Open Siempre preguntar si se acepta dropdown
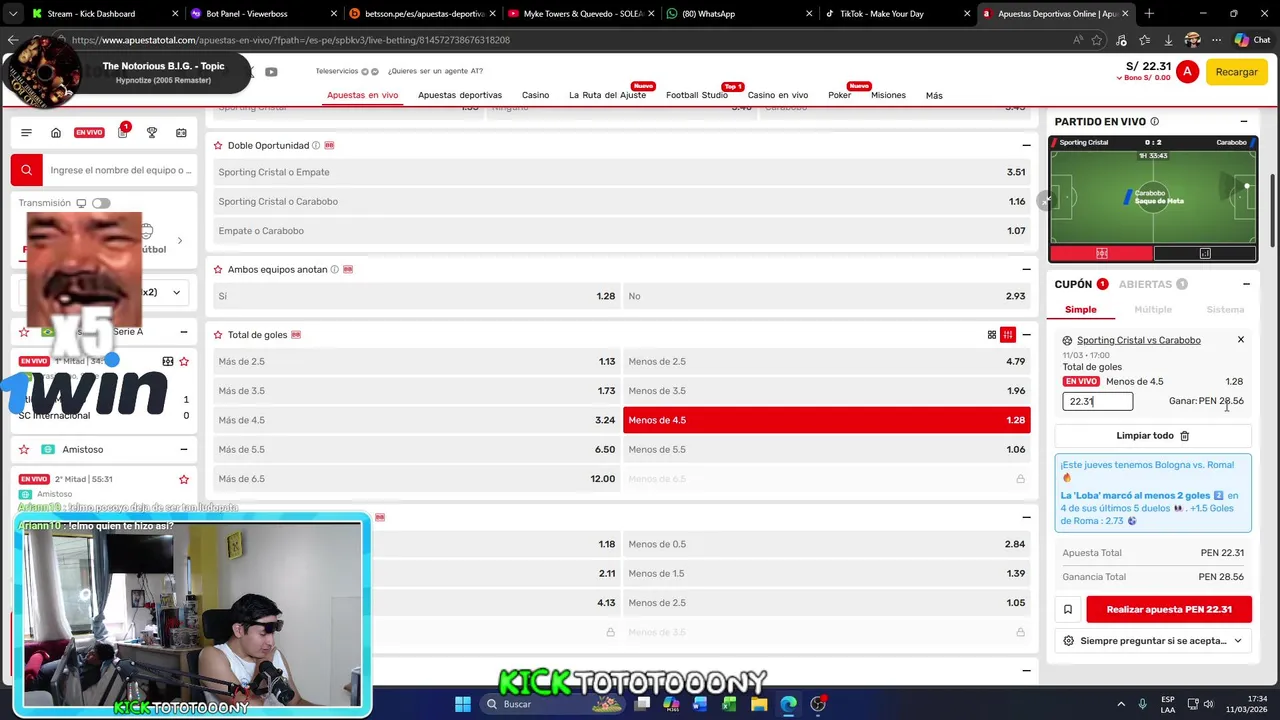The height and width of the screenshot is (720, 1280). pos(1153,641)
